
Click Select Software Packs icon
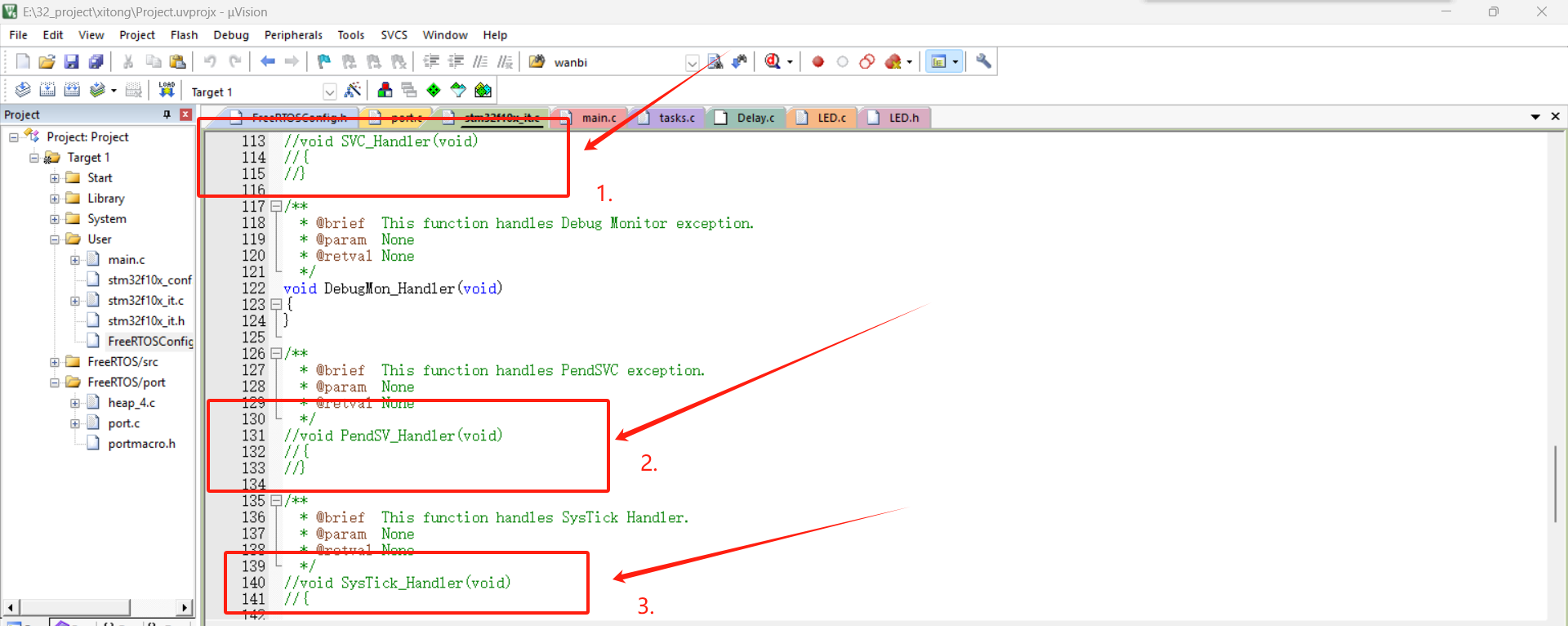(458, 90)
